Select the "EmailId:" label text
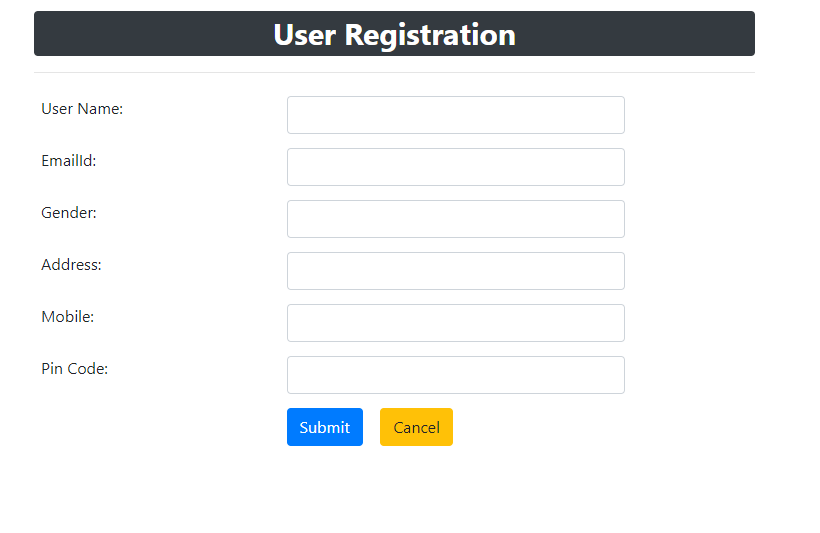The width and height of the screenshot is (820, 533). coord(69,161)
